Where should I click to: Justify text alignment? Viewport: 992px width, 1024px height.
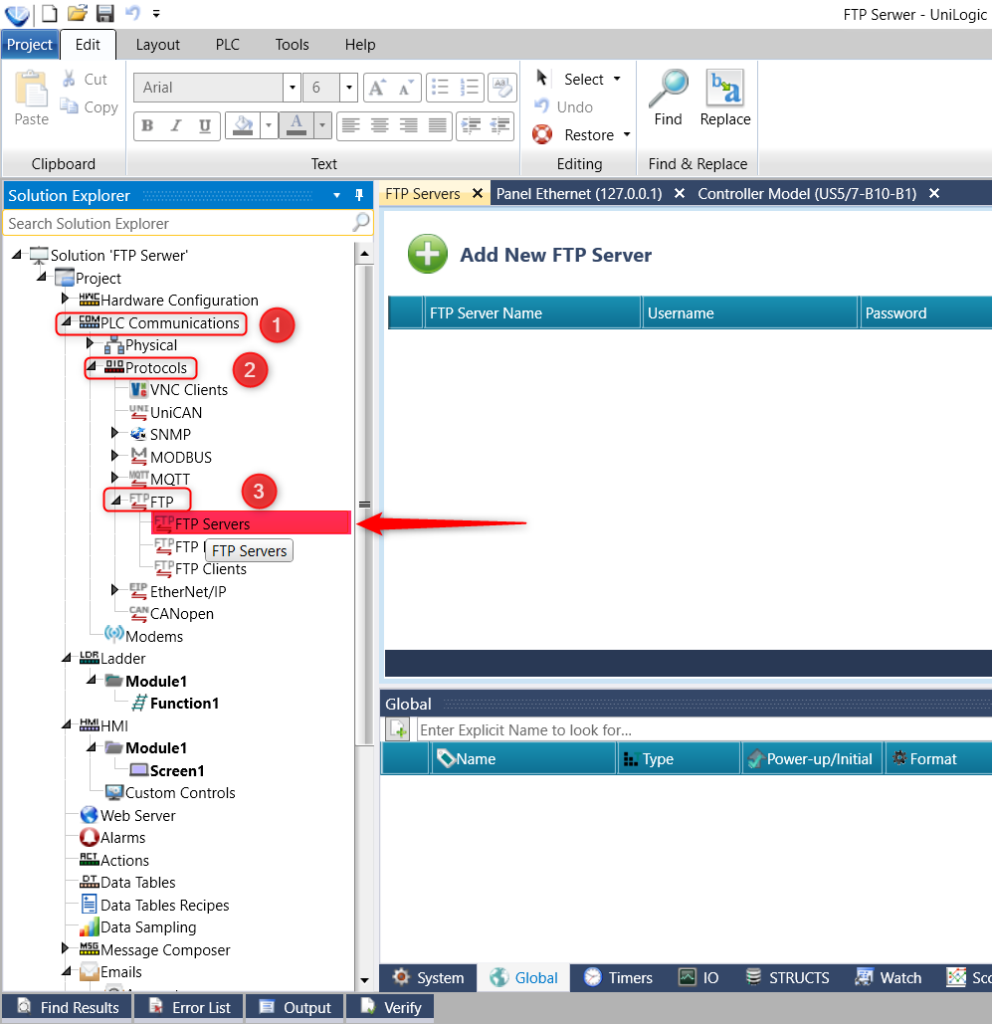point(438,125)
